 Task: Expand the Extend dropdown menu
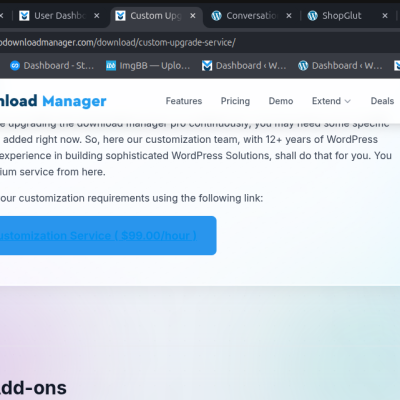pyautogui.click(x=331, y=101)
